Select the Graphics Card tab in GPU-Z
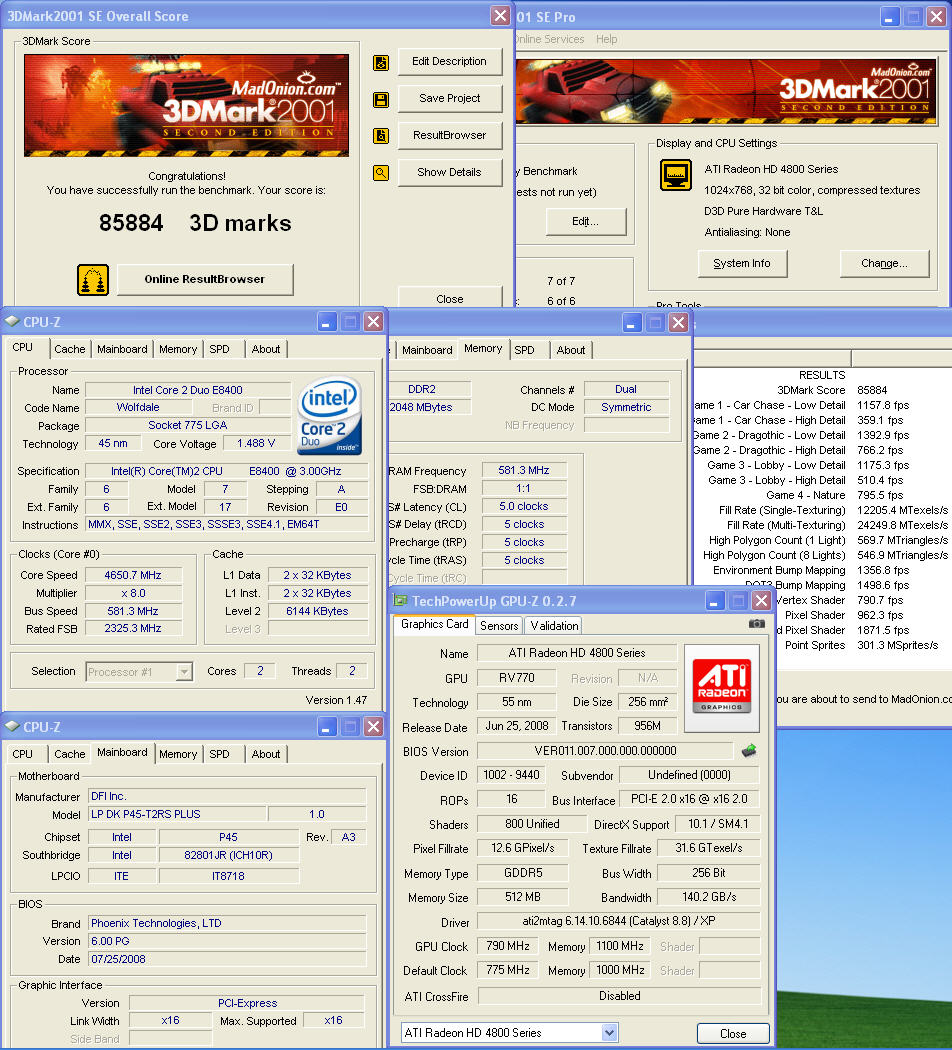Viewport: 952px width, 1050px height. click(434, 624)
